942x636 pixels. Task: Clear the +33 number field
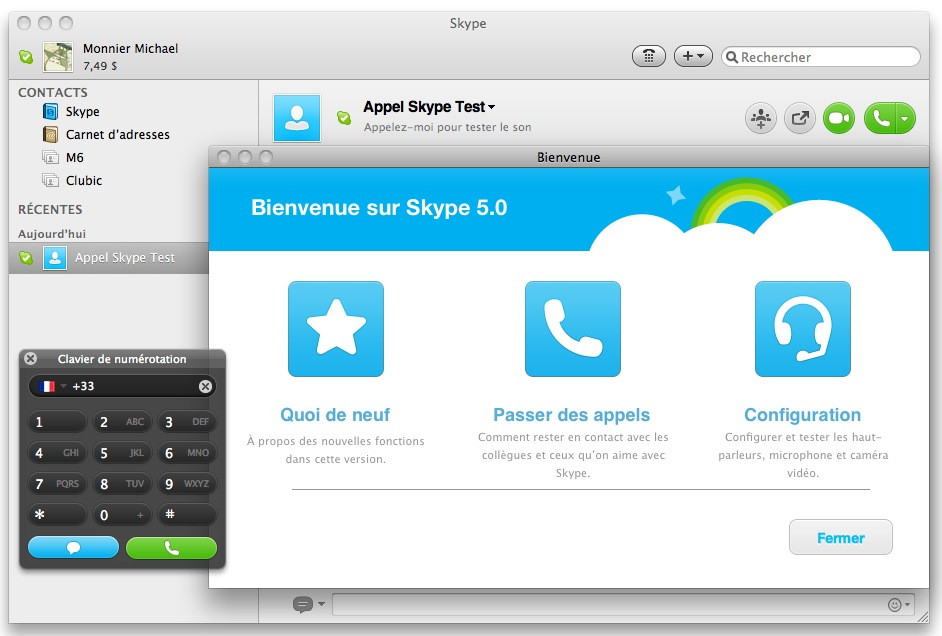205,386
